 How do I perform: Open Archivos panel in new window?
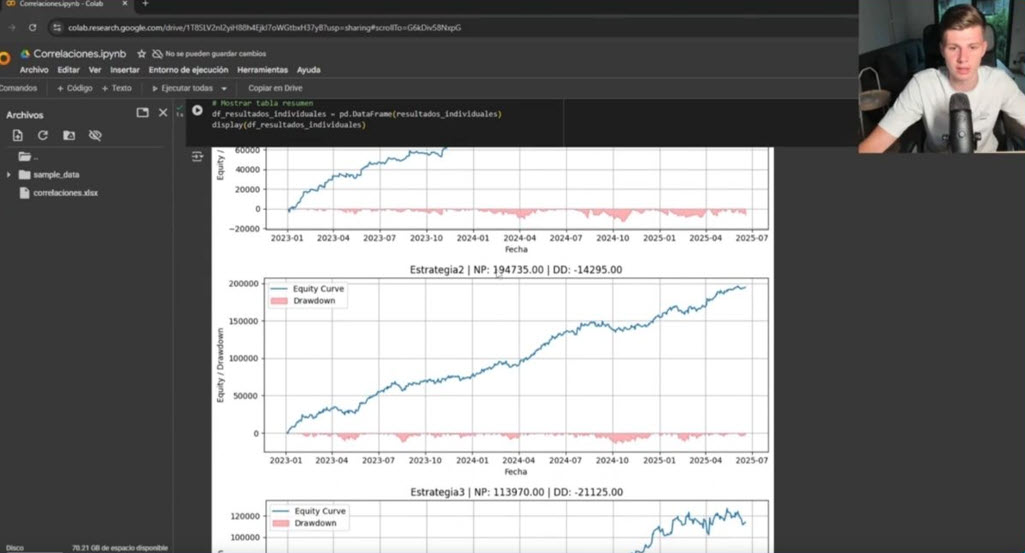point(142,113)
